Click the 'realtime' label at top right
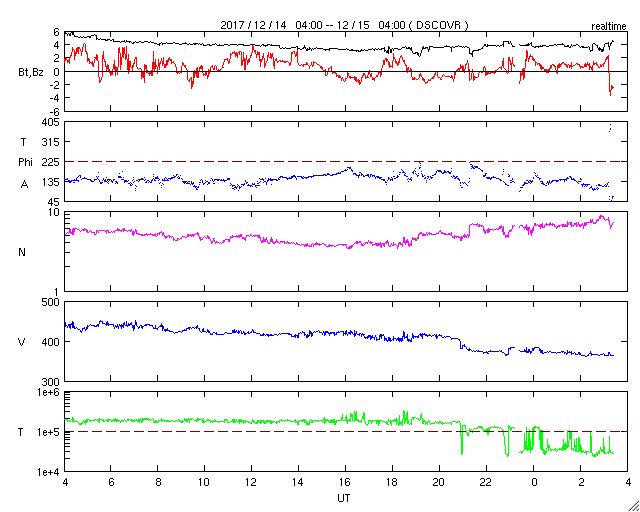Image resolution: width=640 pixels, height=512 pixels. [609, 27]
